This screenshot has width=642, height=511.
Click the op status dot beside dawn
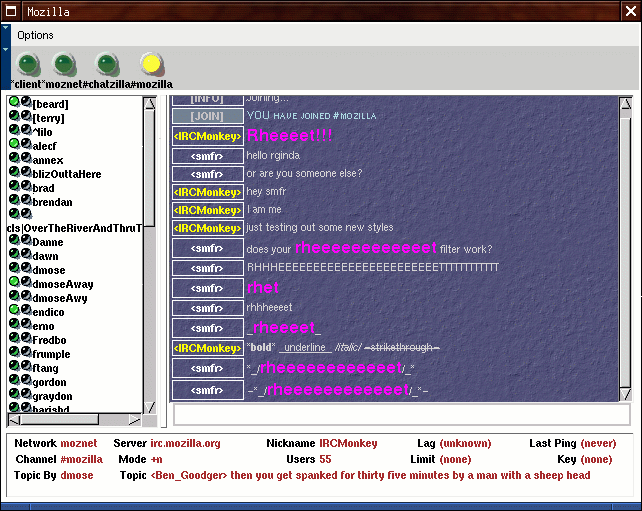click(x=14, y=254)
